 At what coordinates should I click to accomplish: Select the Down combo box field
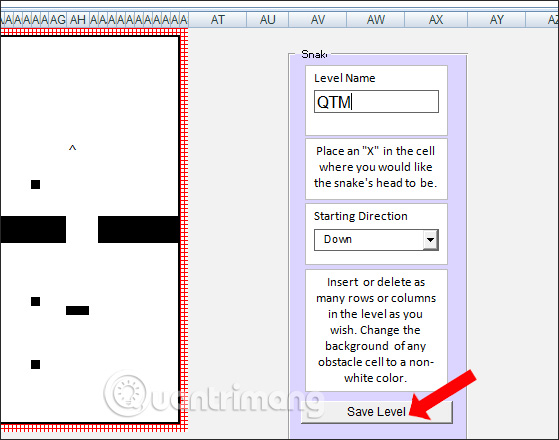376,240
